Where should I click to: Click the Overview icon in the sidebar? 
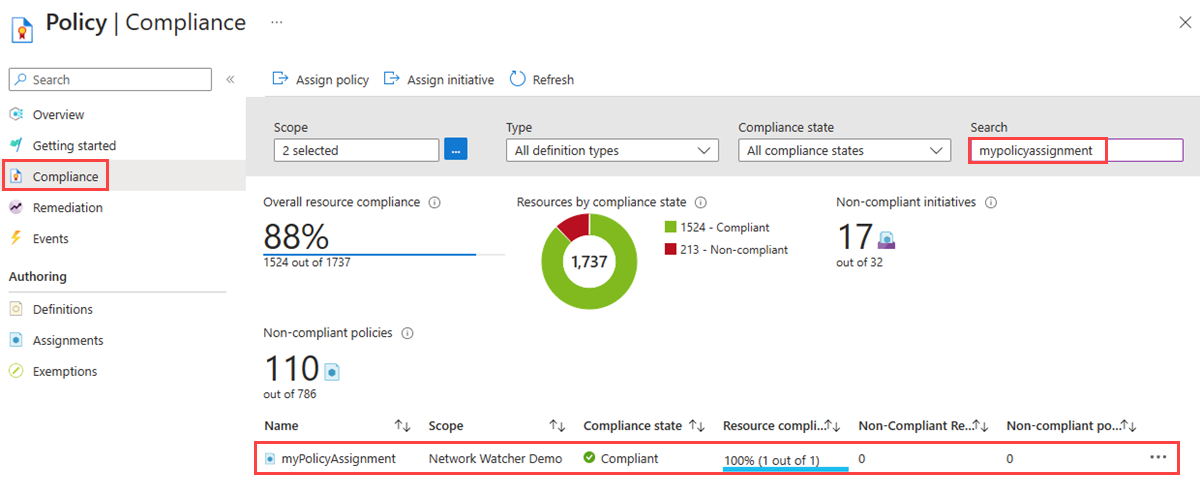click(x=16, y=114)
